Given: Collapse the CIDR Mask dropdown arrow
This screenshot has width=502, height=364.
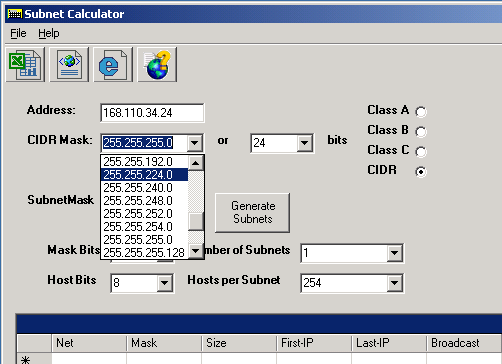Looking at the screenshot, I should [x=195, y=143].
